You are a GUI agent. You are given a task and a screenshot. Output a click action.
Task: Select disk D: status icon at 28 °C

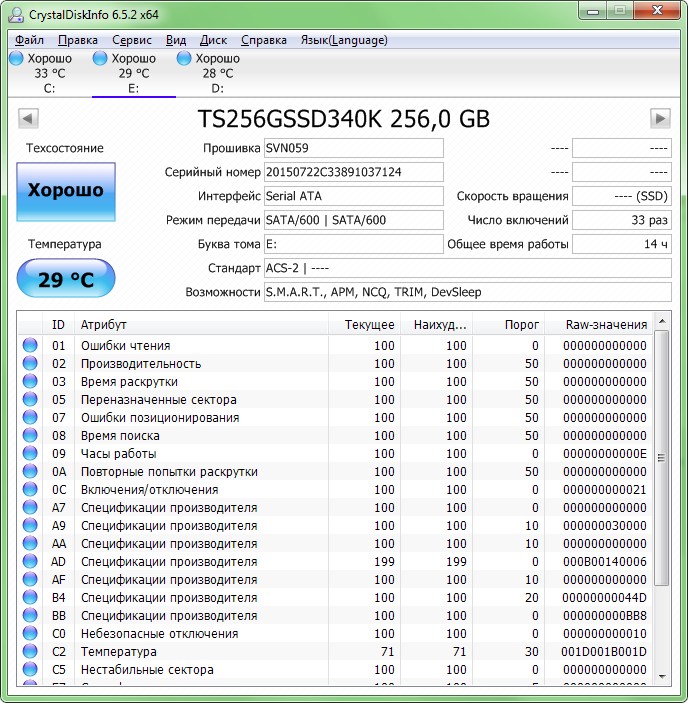click(184, 58)
